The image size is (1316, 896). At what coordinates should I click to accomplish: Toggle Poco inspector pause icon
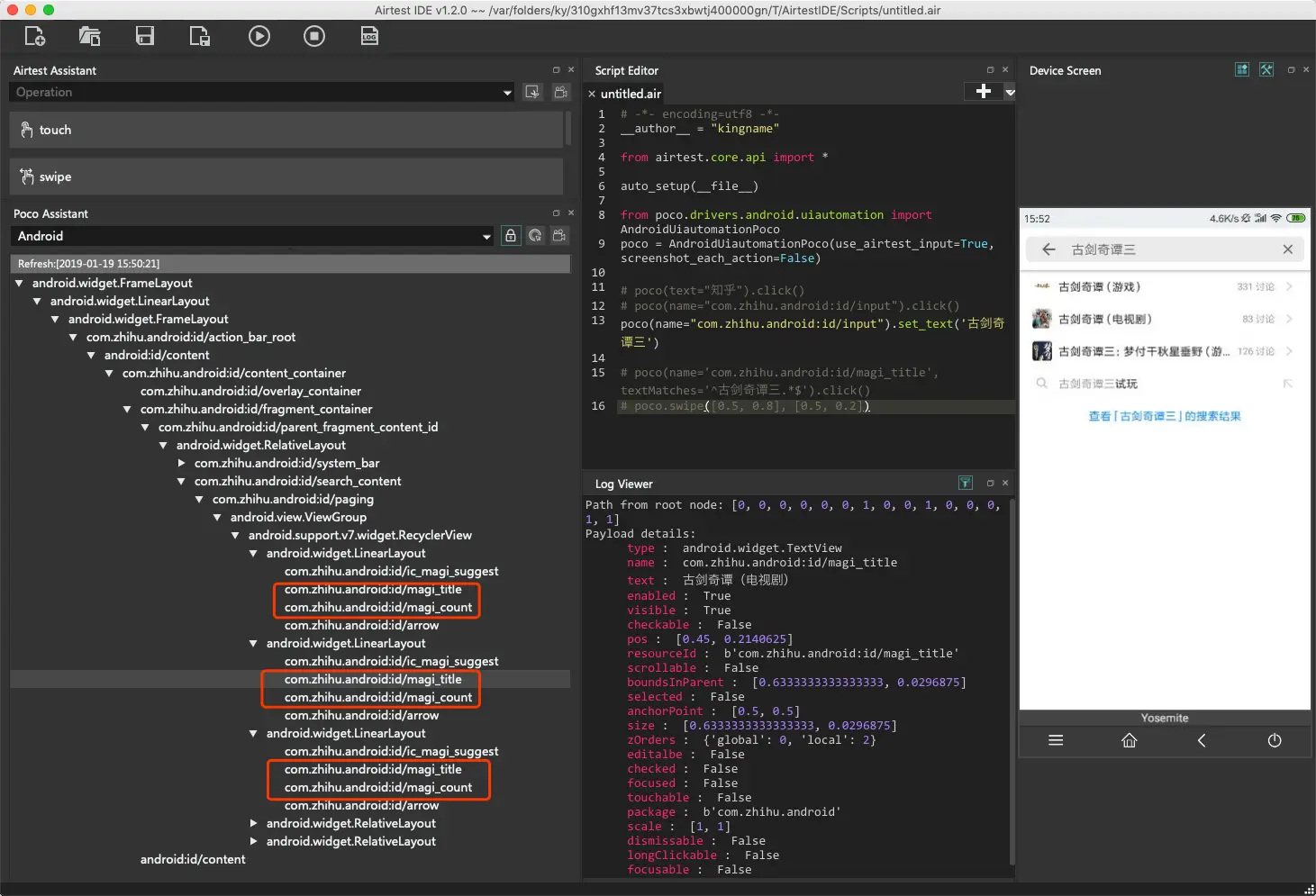coord(535,236)
